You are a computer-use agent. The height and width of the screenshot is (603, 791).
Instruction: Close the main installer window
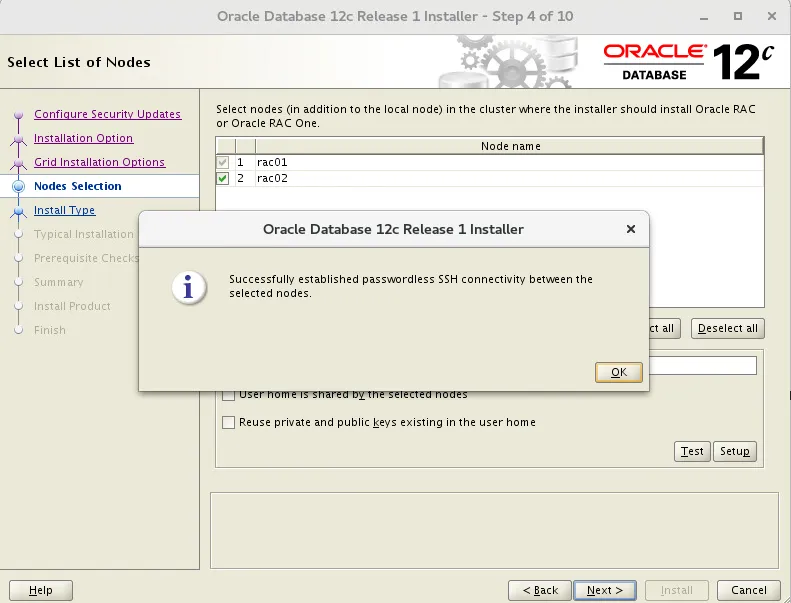tap(772, 16)
